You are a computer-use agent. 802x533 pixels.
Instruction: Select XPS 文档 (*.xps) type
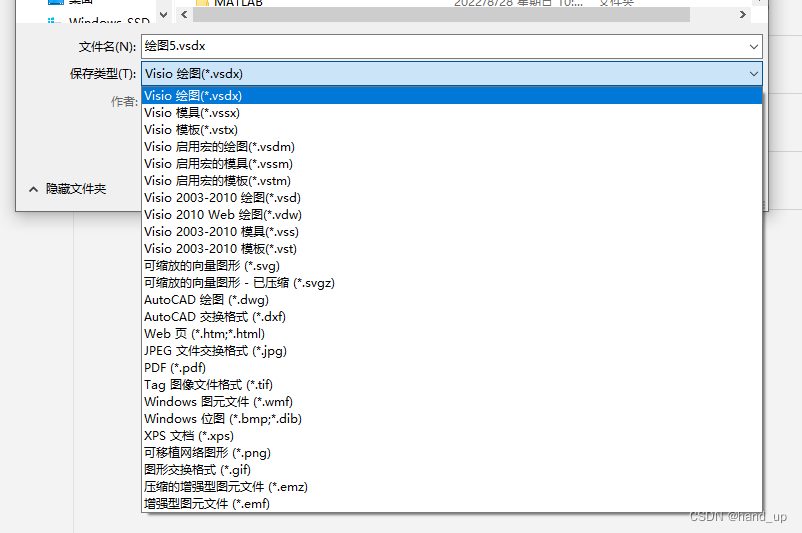click(x=452, y=435)
